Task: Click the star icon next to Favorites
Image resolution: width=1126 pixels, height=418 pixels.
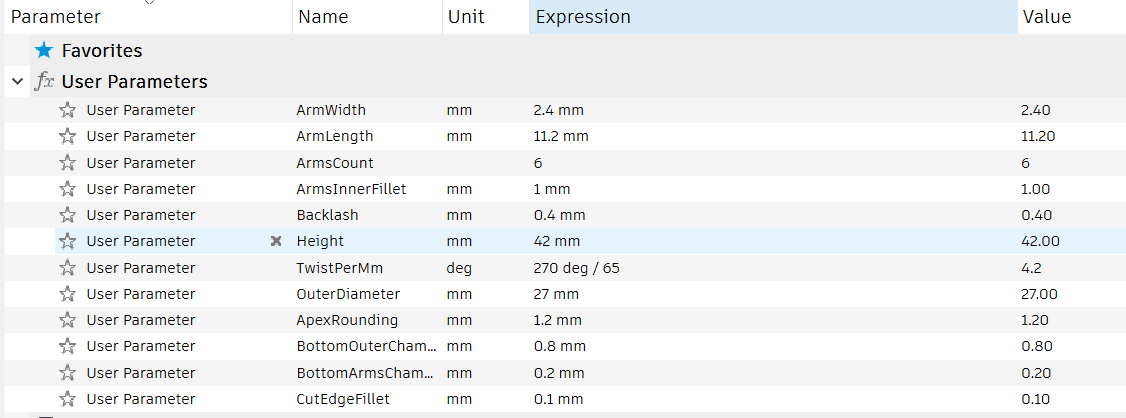Action: (x=43, y=50)
